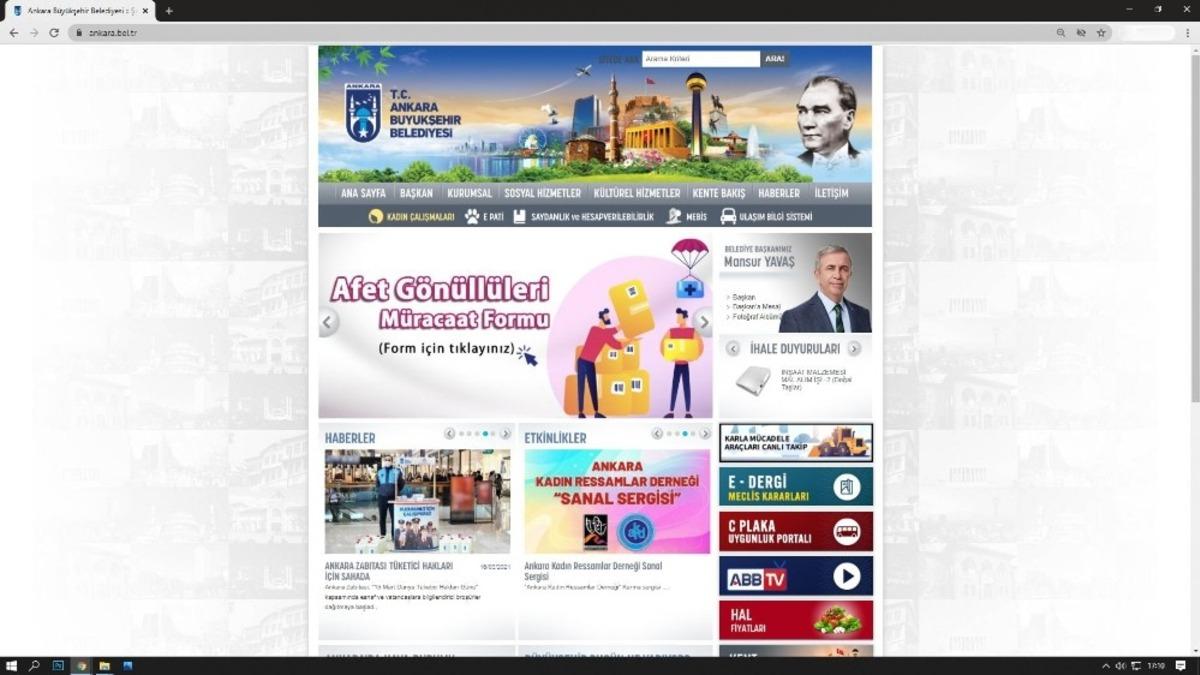Screen dimensions: 1200x675
Task: Go to next slide in main banner
Action: 703,322
